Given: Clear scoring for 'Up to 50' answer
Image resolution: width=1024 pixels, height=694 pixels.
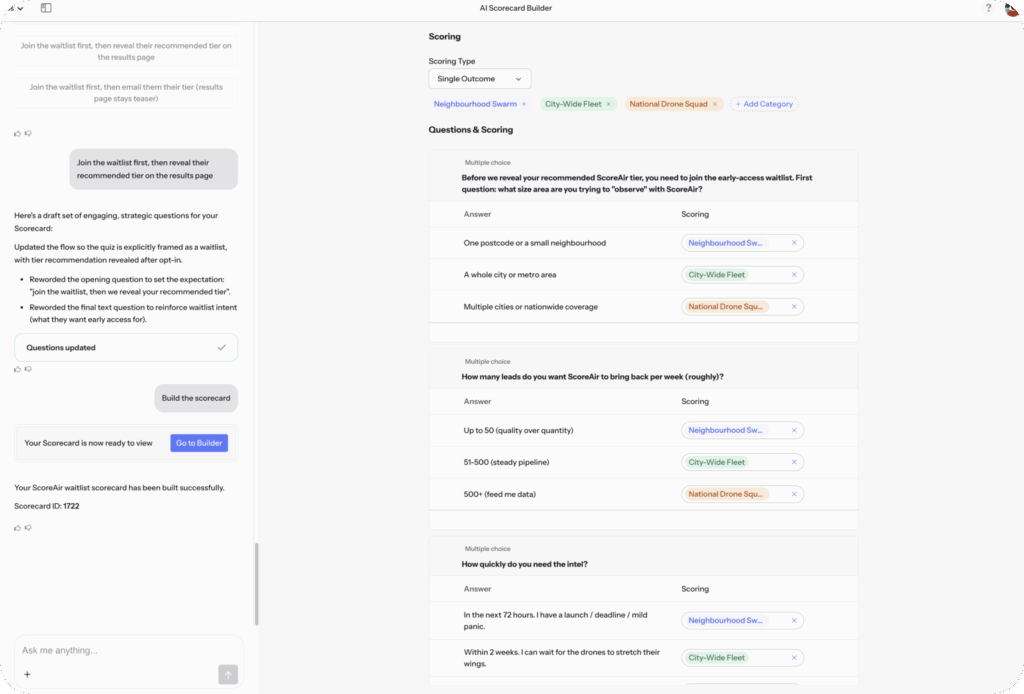Looking at the screenshot, I should (x=794, y=431).
